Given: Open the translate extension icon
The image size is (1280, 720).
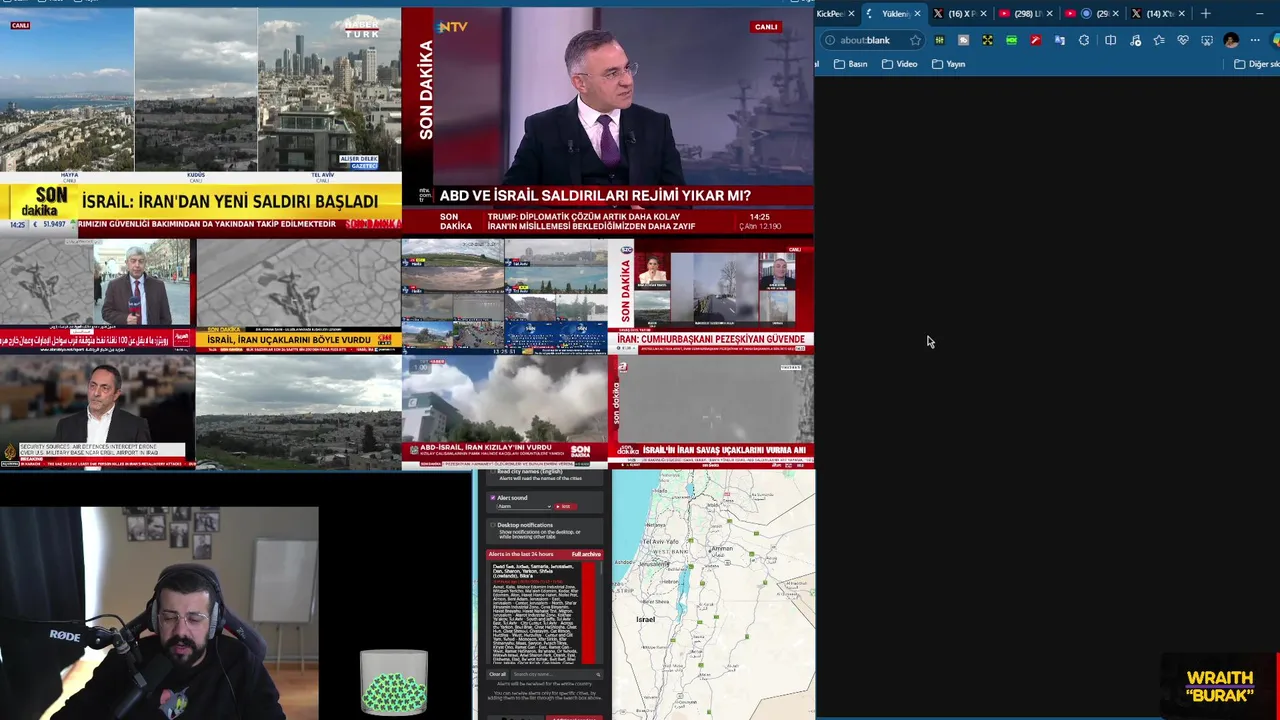Looking at the screenshot, I should 1060,40.
